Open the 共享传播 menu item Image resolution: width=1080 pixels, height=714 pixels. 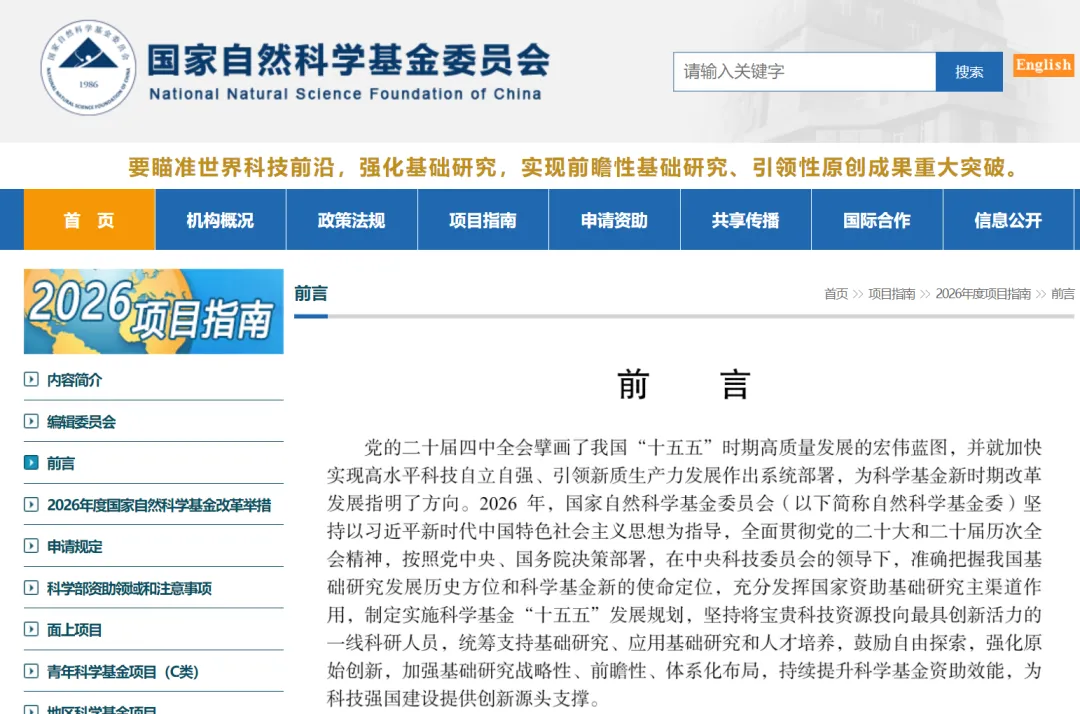(746, 220)
